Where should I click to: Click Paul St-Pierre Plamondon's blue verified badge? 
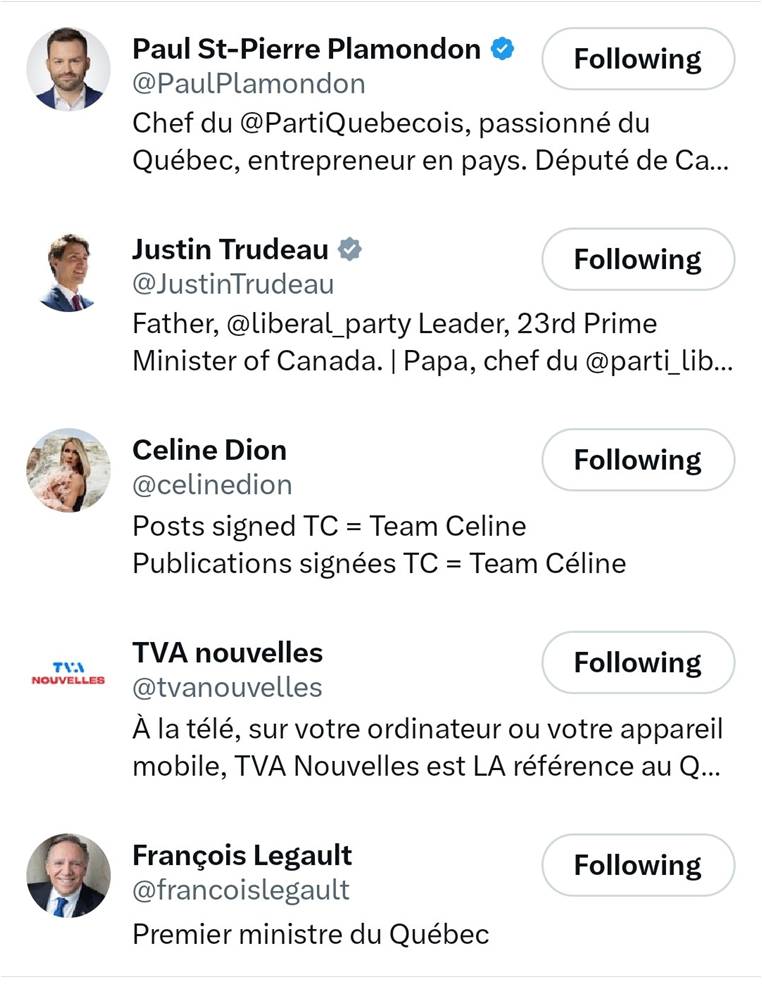tap(502, 48)
